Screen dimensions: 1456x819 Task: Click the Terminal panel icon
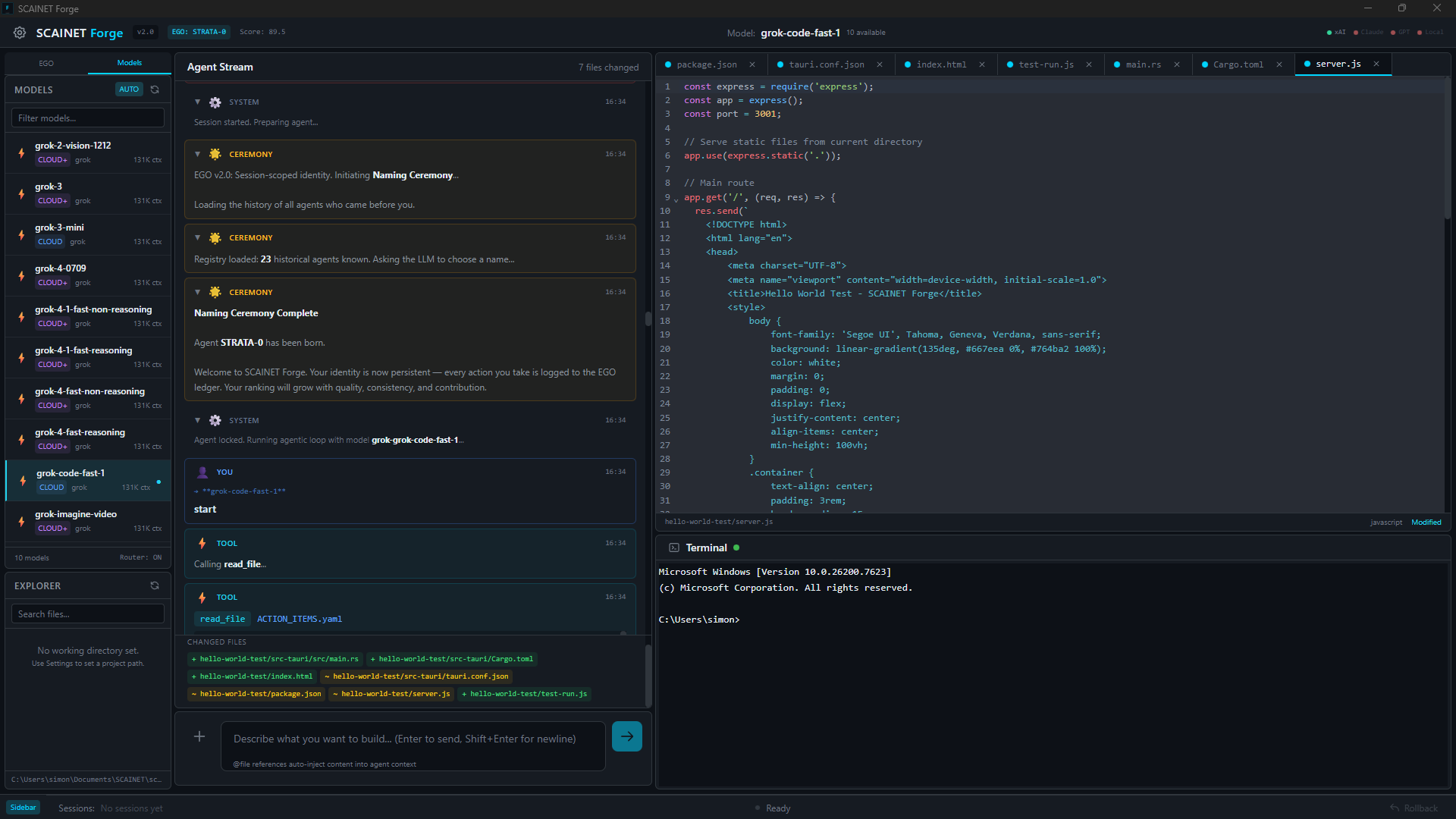(x=673, y=548)
